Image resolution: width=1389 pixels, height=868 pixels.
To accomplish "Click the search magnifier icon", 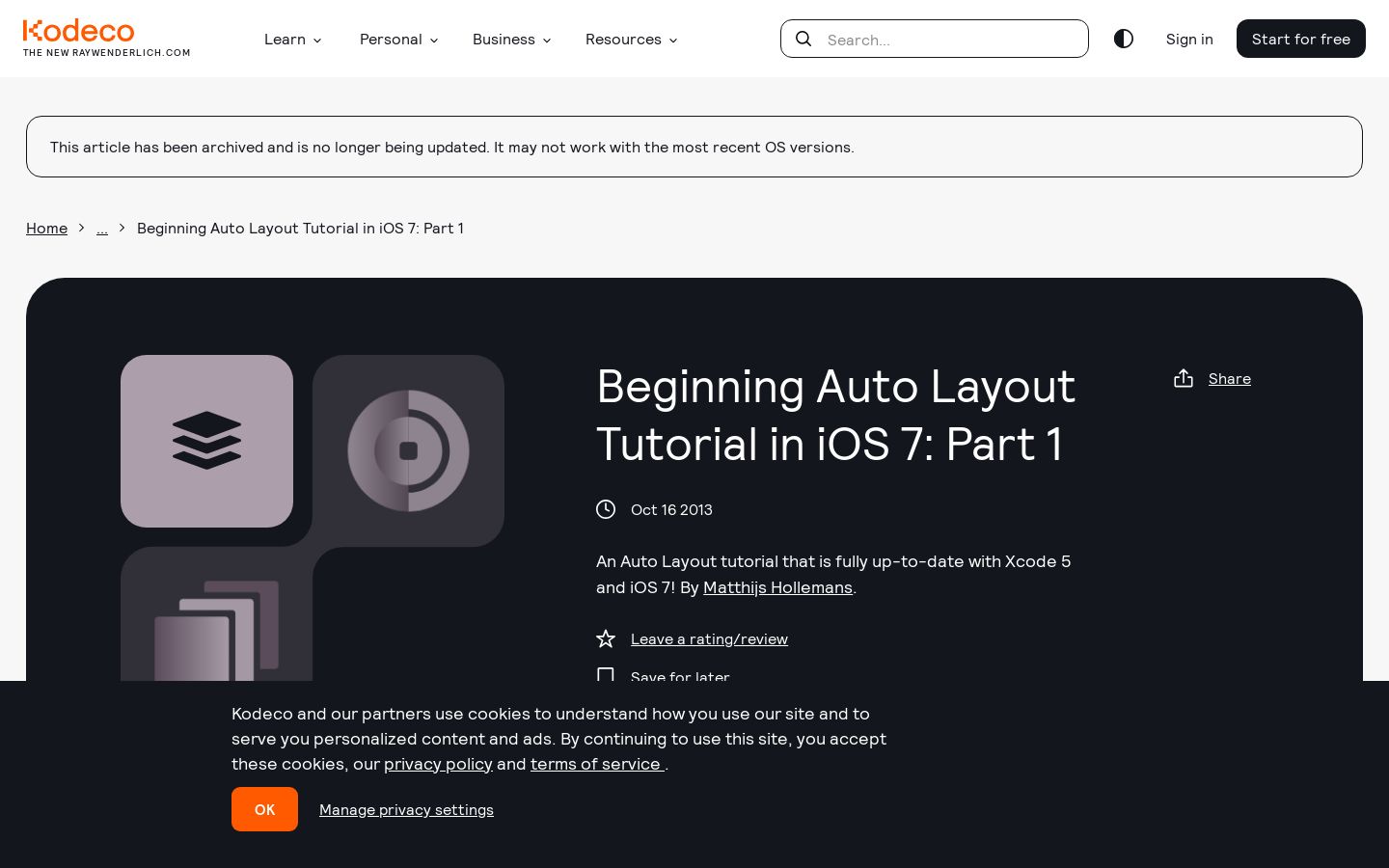I will point(803,39).
